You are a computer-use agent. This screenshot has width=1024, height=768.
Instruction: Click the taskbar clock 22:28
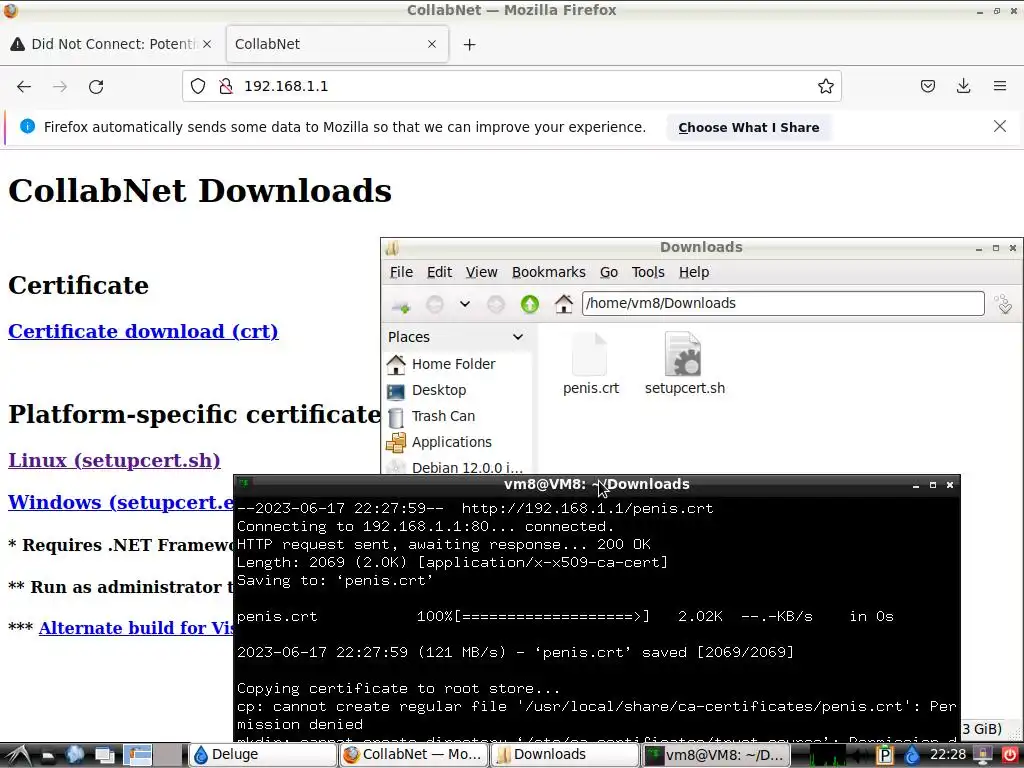(x=948, y=755)
